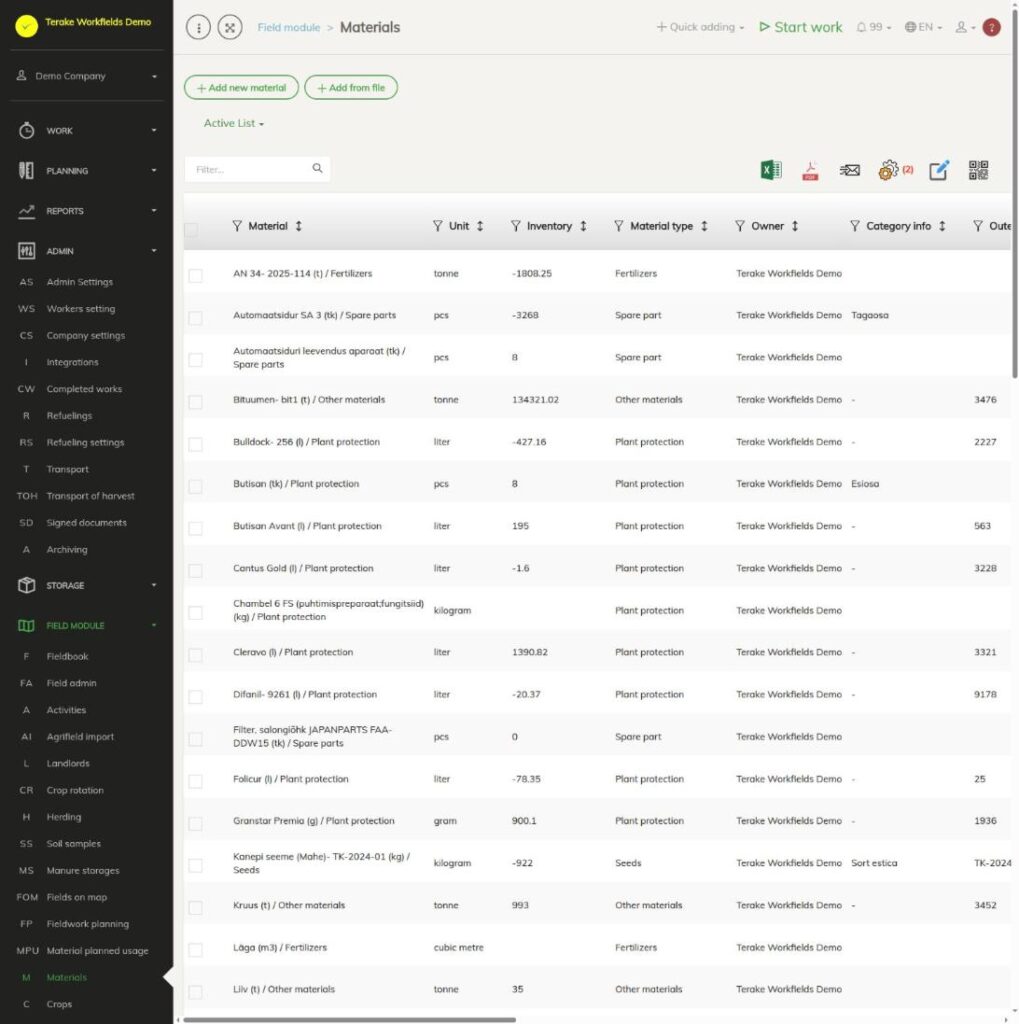Filter by Inventory column funnel icon
This screenshot has height=1024, width=1019.
coord(515,226)
